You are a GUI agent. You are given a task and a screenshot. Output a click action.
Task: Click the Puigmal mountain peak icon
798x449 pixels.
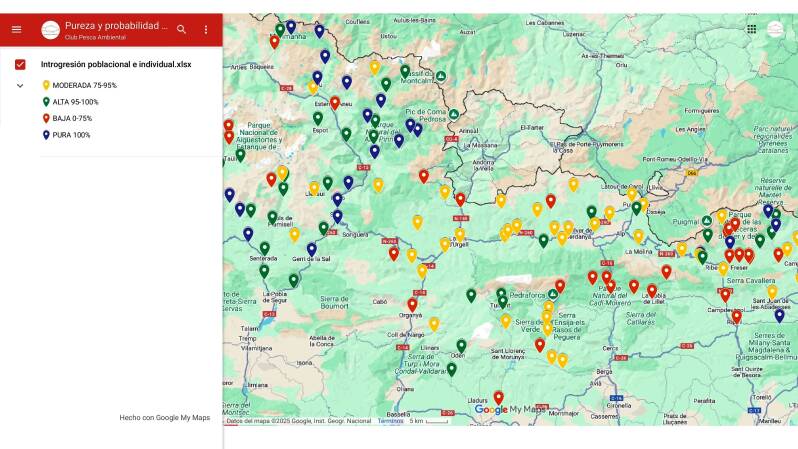click(x=706, y=221)
